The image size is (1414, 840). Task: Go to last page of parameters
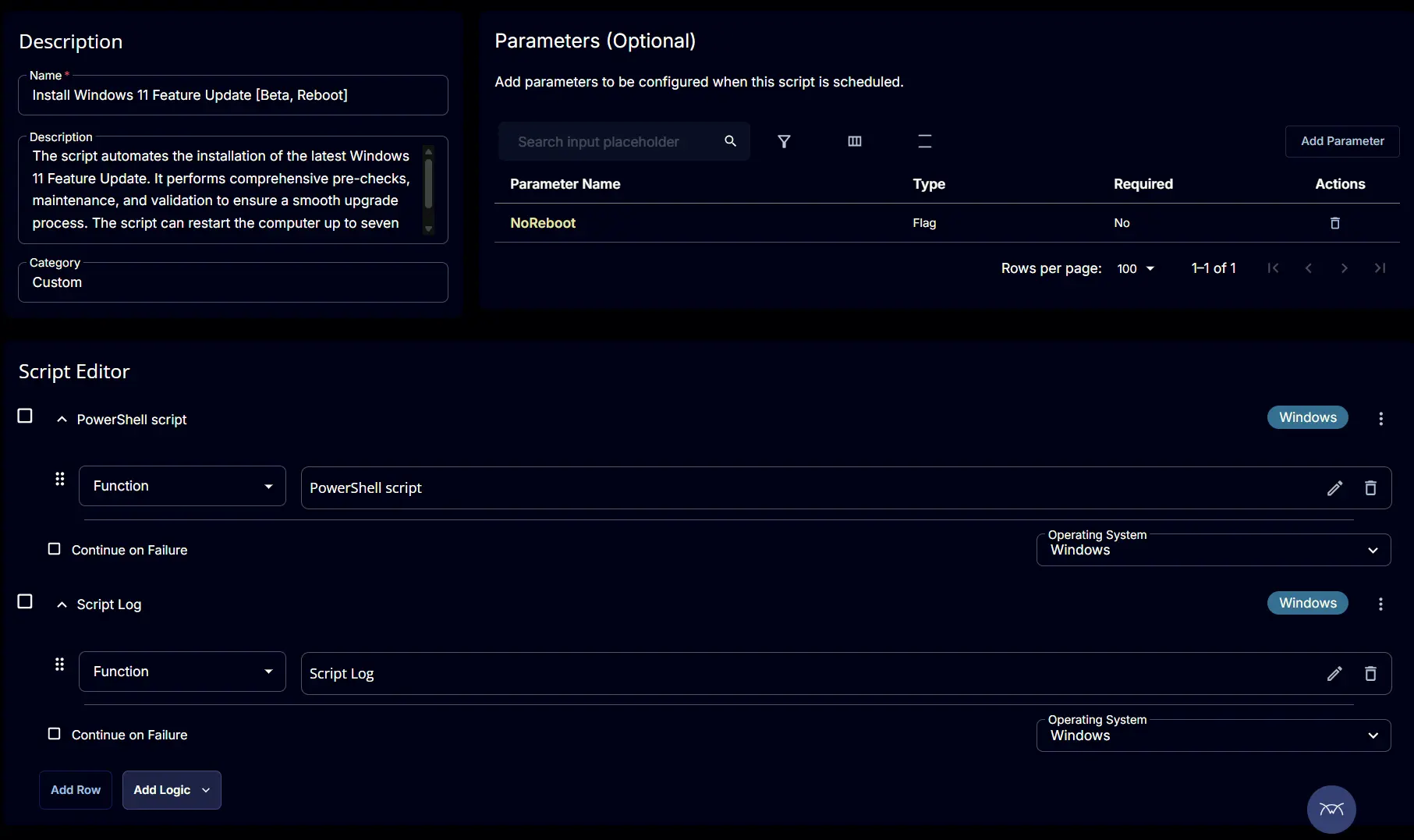(x=1380, y=268)
